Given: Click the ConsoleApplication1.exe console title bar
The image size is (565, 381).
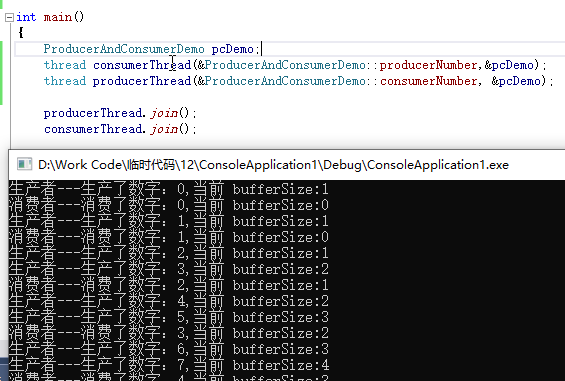Looking at the screenshot, I should [286, 165].
